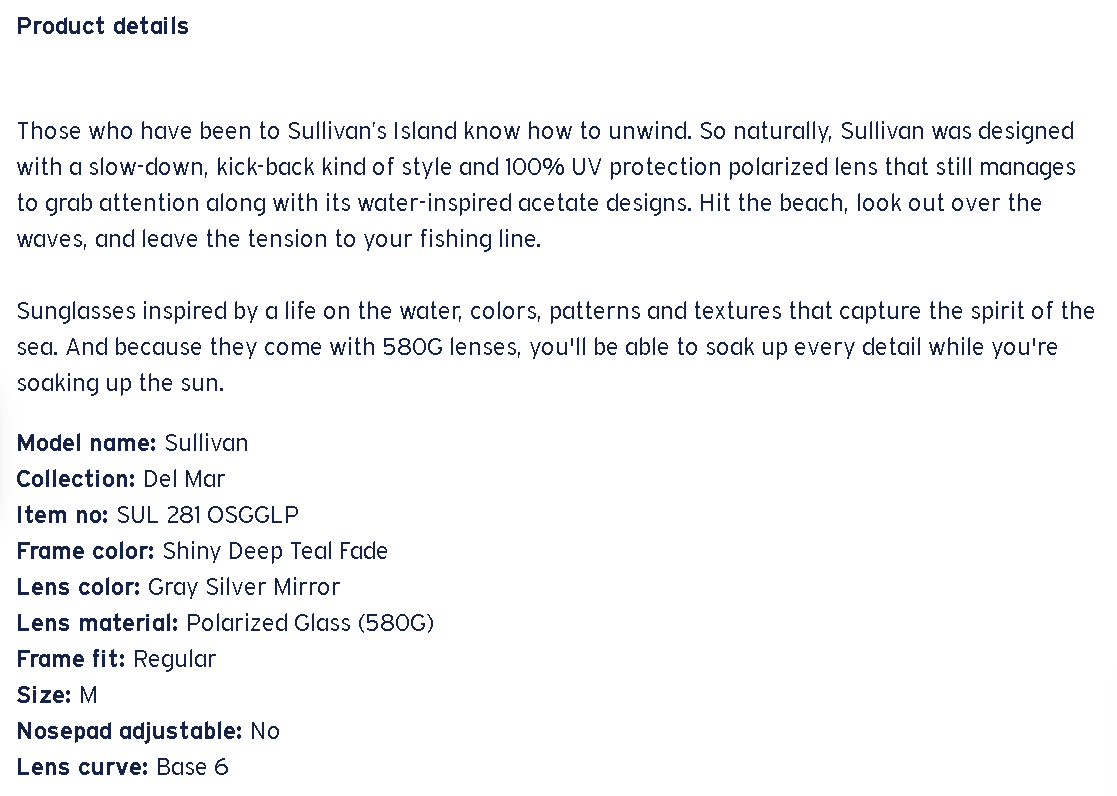Click the Lens material label
The image size is (1117, 796).
point(98,623)
